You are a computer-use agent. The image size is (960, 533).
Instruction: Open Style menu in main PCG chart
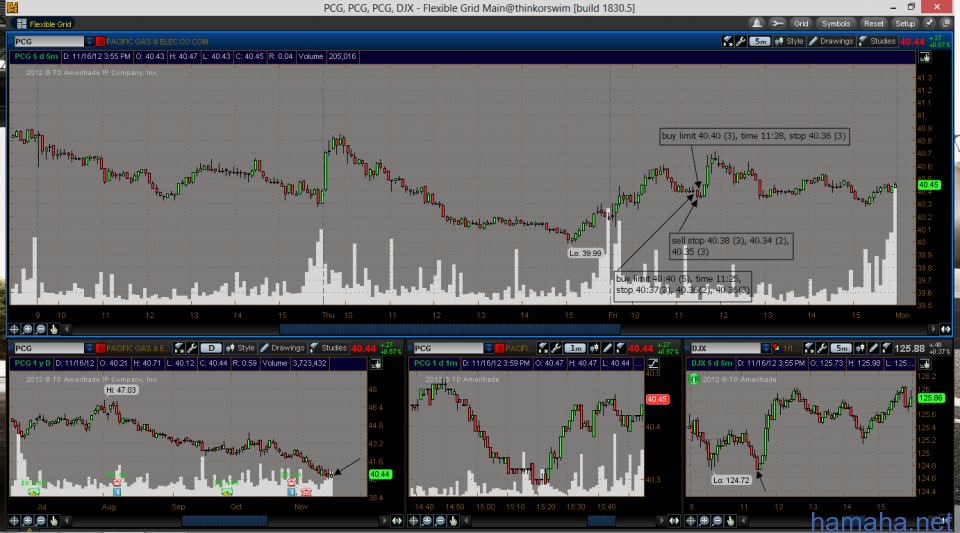pyautogui.click(x=789, y=42)
